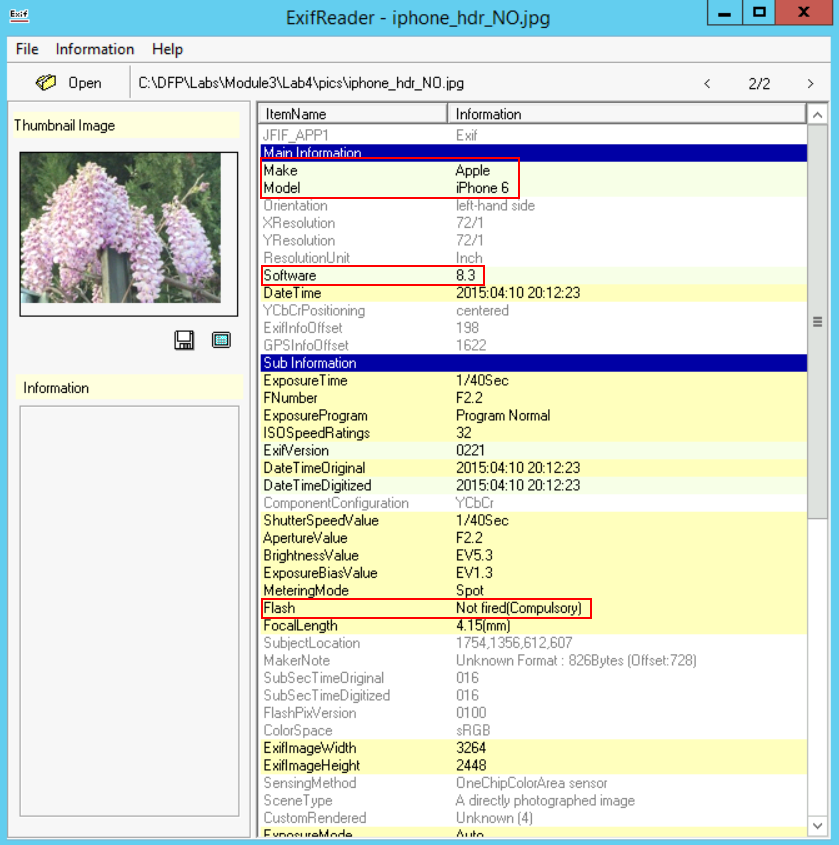This screenshot has height=845, width=839.
Task: Click the Open folder icon in toolbar
Action: [46, 83]
